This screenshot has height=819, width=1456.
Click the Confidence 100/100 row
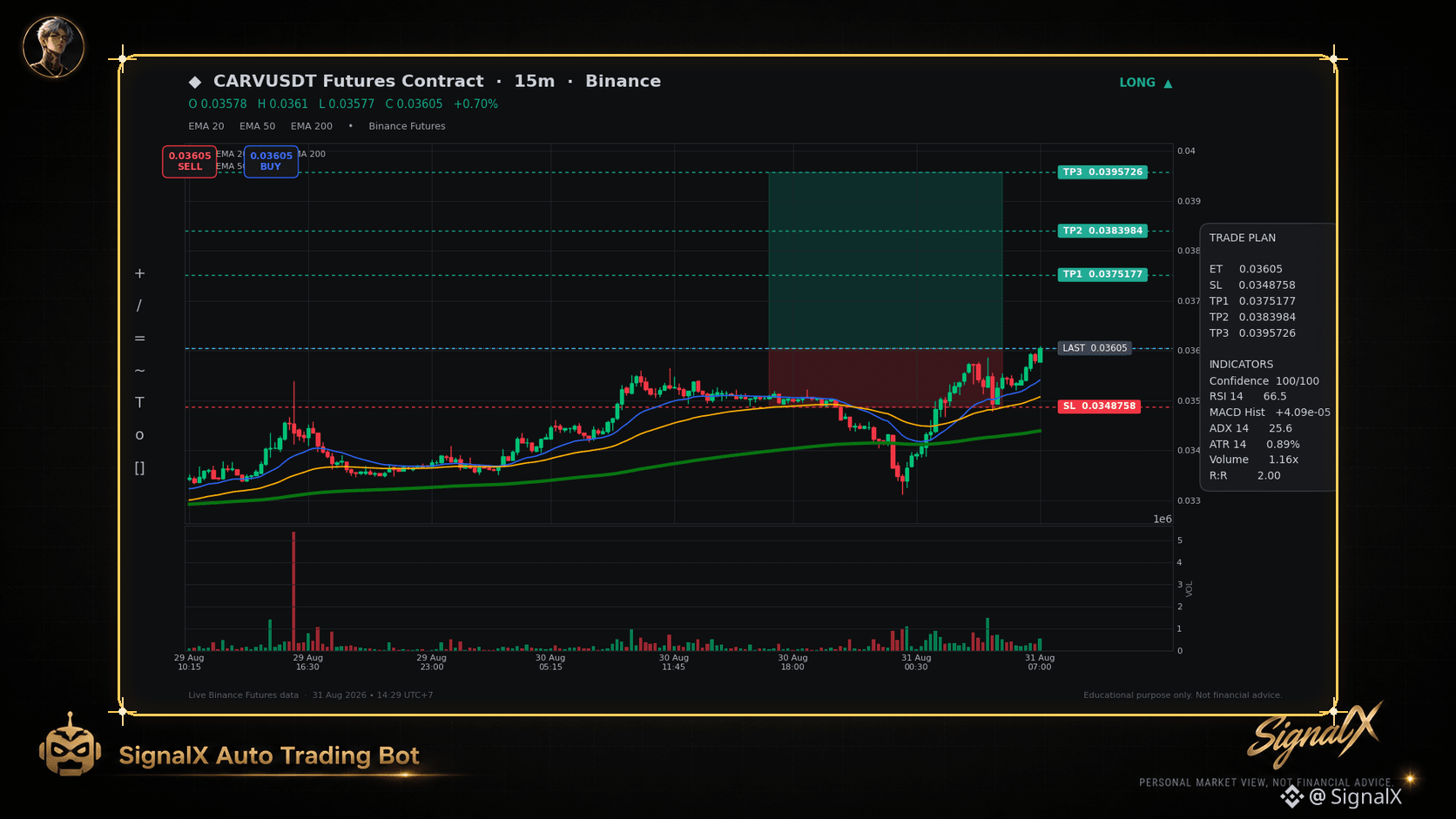[1264, 381]
